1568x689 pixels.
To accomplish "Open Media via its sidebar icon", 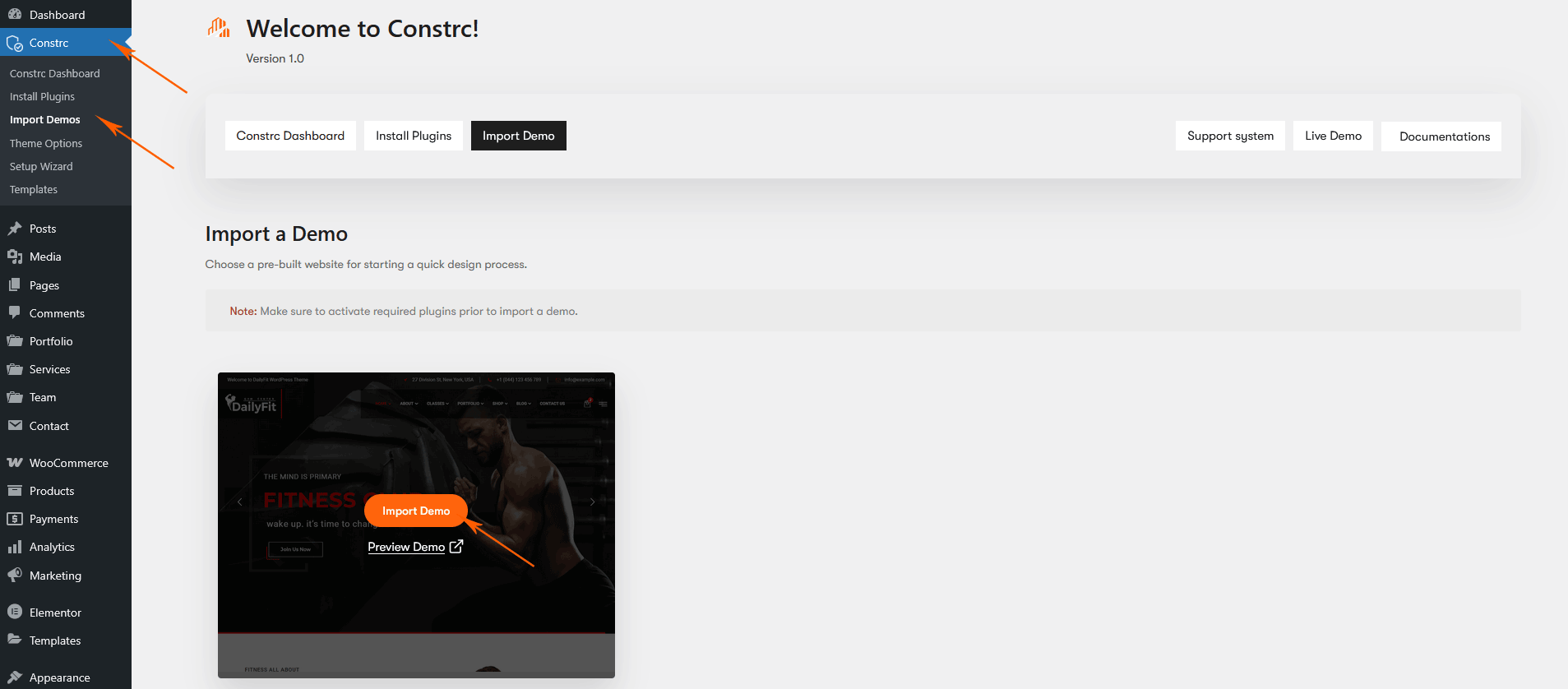I will pos(15,257).
